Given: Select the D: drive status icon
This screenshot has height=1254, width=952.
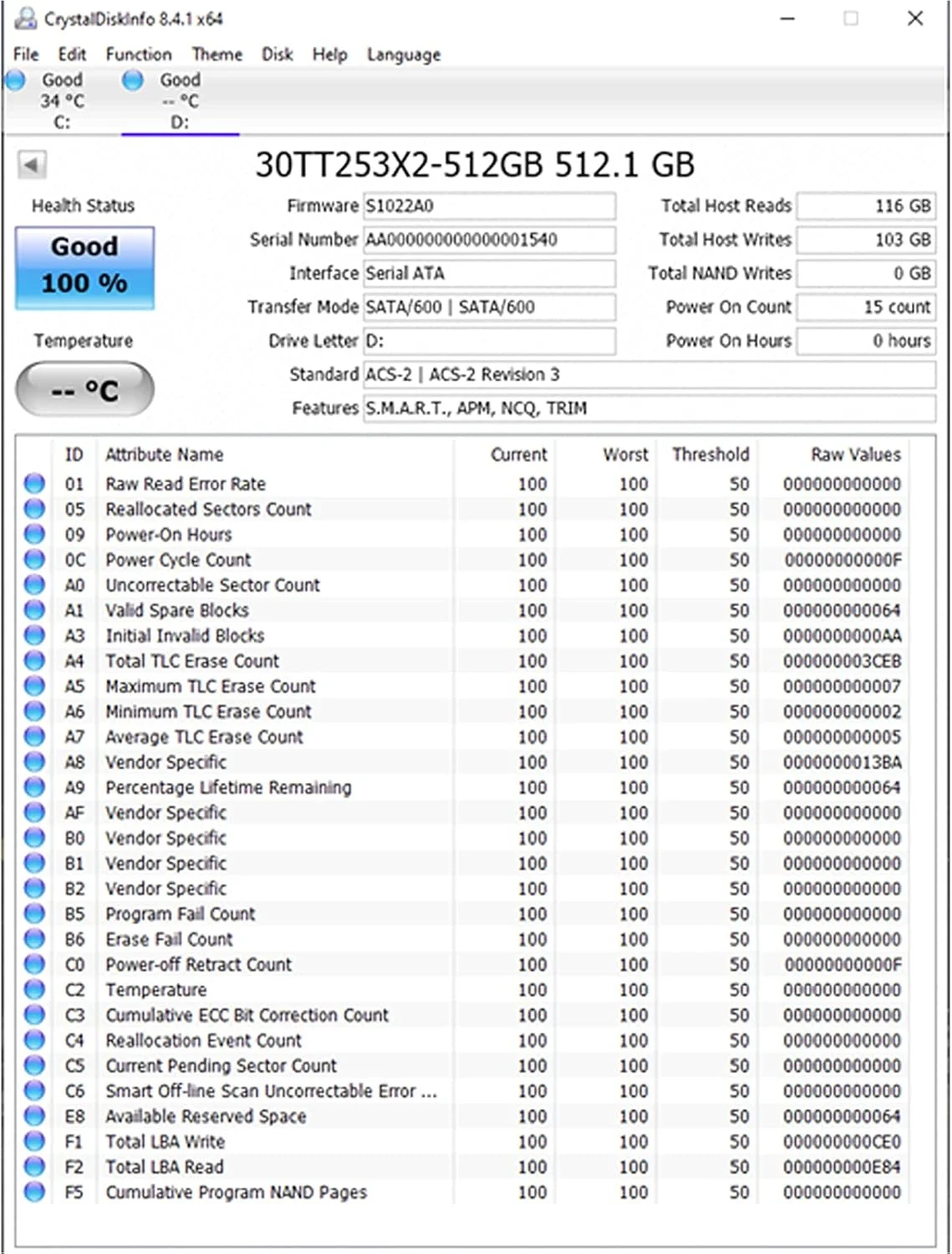Looking at the screenshot, I should [133, 81].
